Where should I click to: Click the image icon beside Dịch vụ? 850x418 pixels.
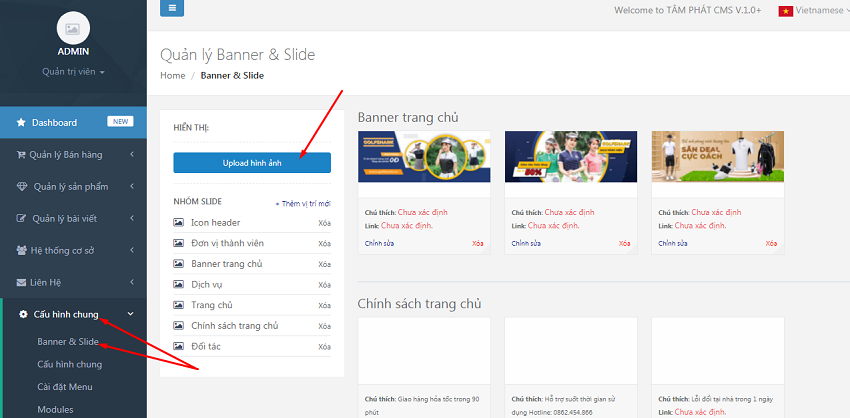[179, 285]
